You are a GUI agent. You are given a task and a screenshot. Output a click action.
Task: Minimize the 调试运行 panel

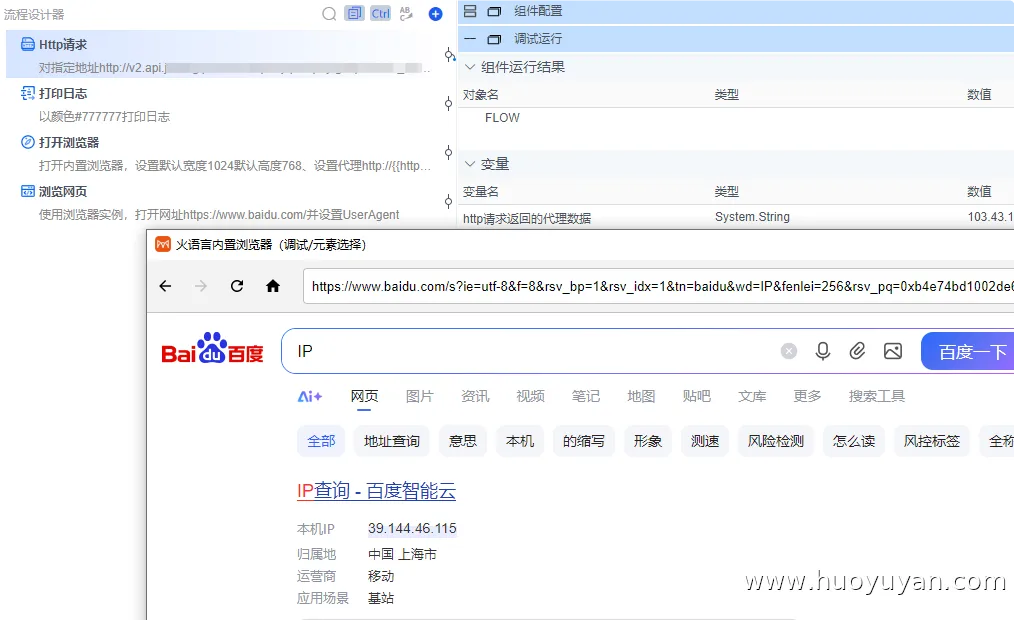tap(468, 39)
